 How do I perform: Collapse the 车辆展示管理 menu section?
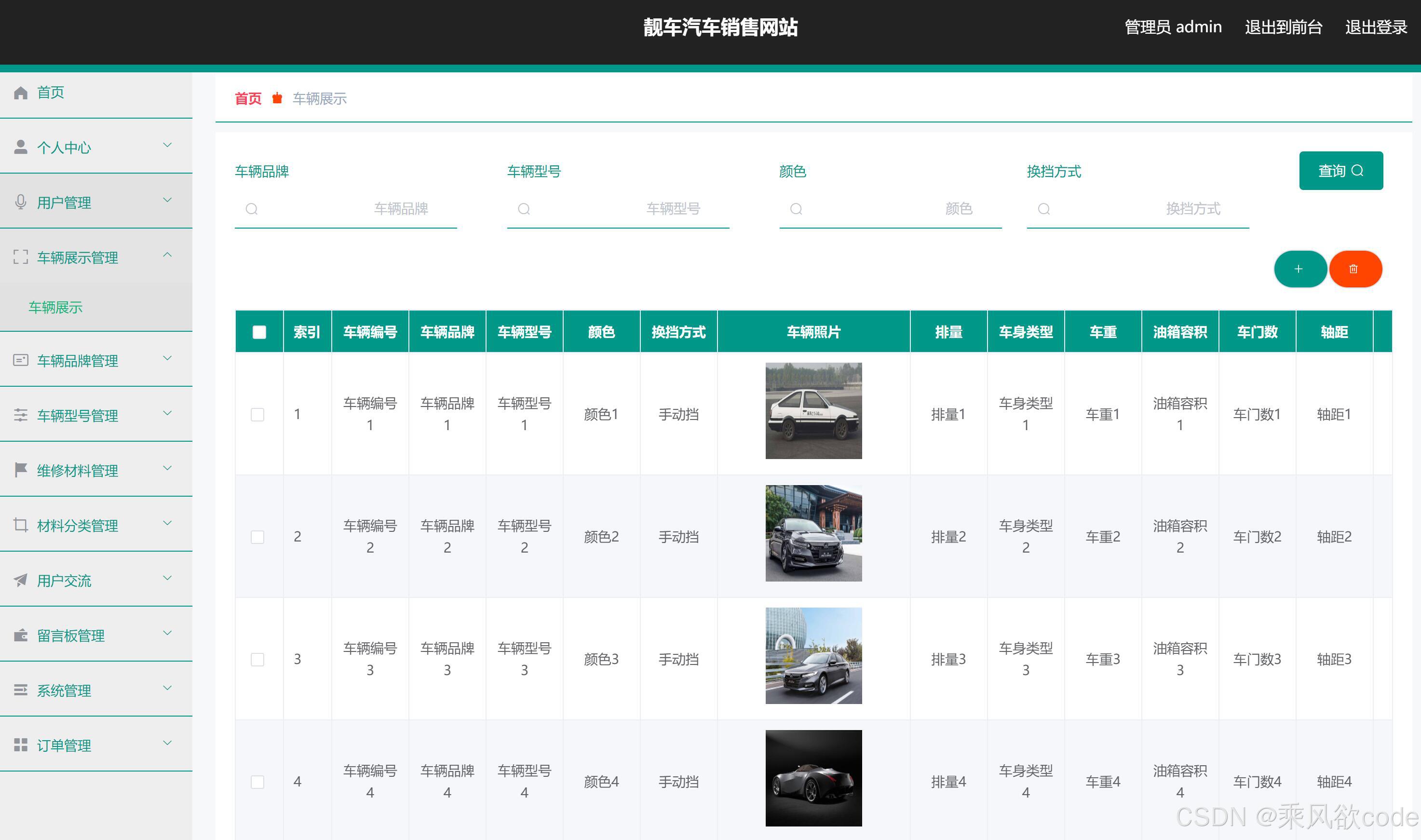coord(167,255)
